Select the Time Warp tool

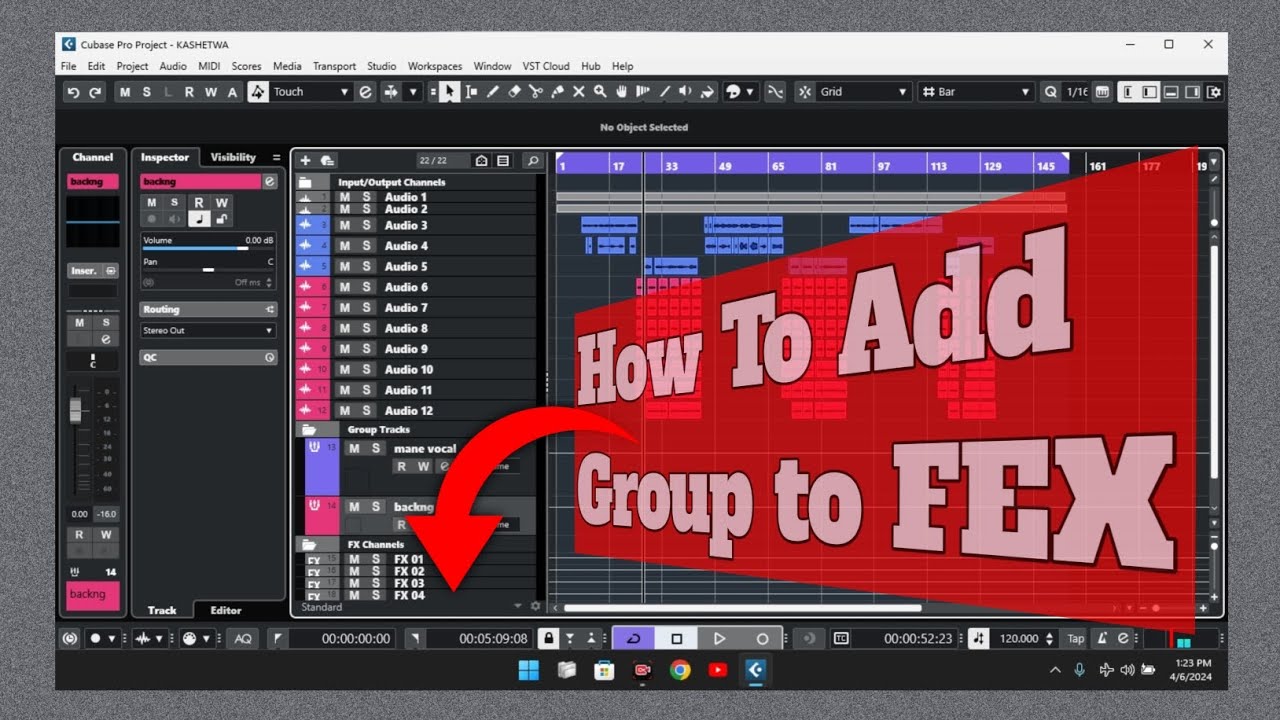(x=642, y=92)
